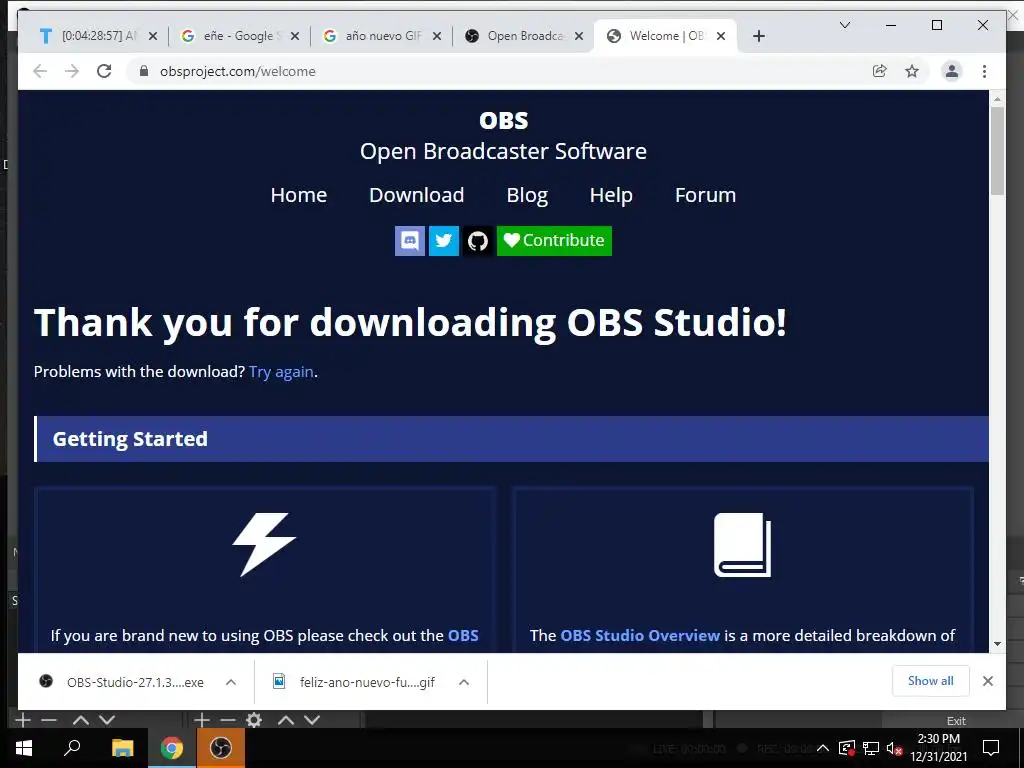1024x768 pixels.
Task: Click the Home navigation link
Action: coord(298,195)
